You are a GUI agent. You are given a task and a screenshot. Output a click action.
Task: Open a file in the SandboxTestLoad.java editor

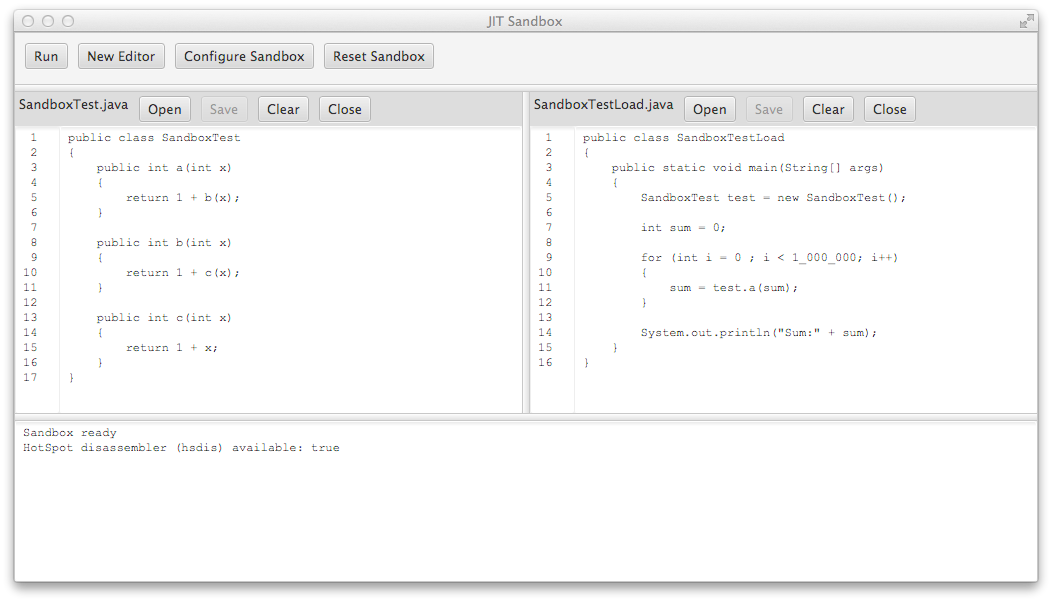point(709,108)
